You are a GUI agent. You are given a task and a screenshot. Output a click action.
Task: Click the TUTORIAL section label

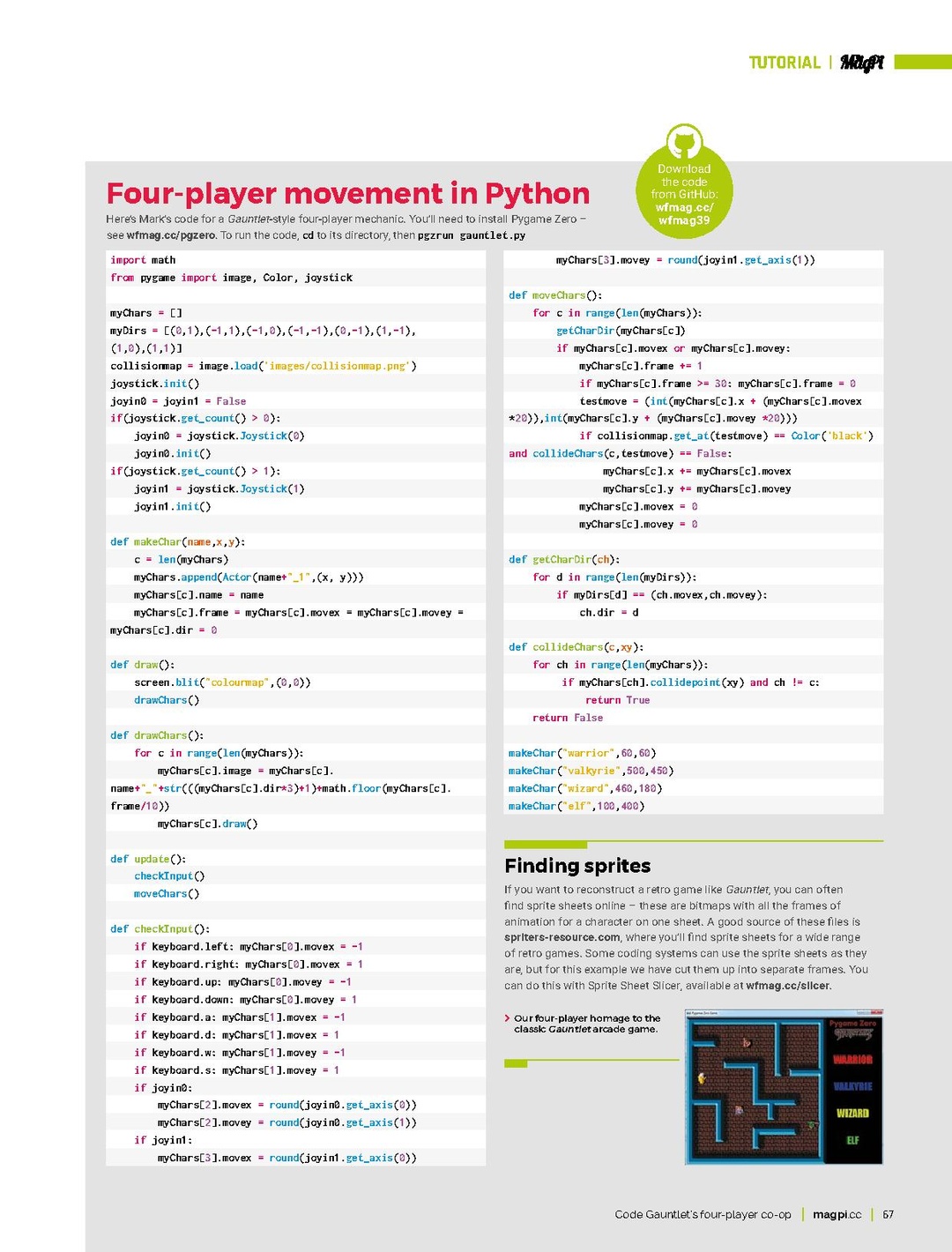click(784, 63)
